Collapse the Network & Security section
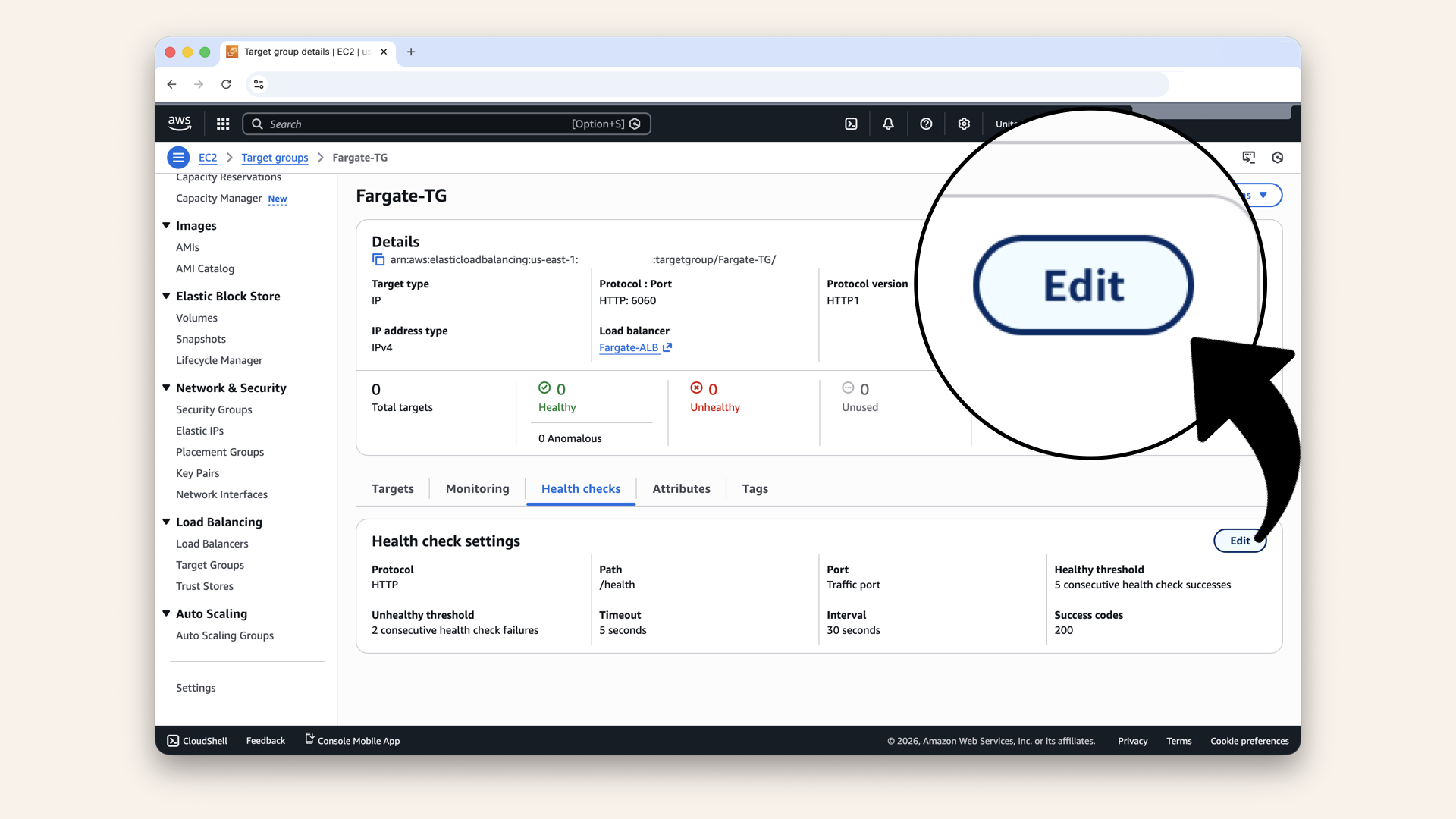The width and height of the screenshot is (1456, 819). pos(166,388)
